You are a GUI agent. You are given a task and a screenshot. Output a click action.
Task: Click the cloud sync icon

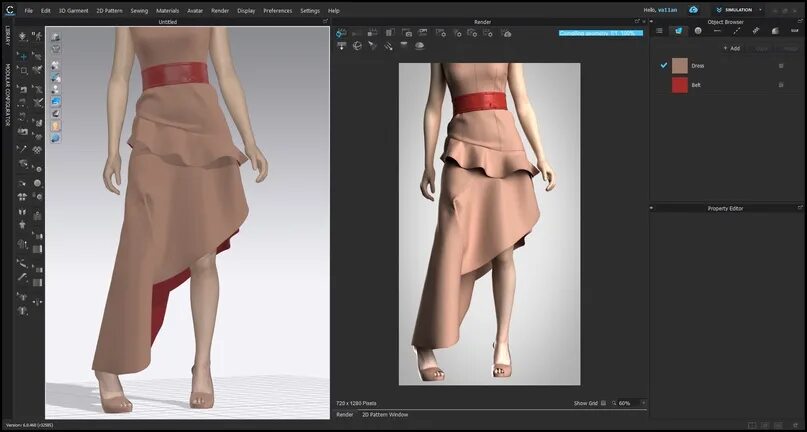coord(693,10)
